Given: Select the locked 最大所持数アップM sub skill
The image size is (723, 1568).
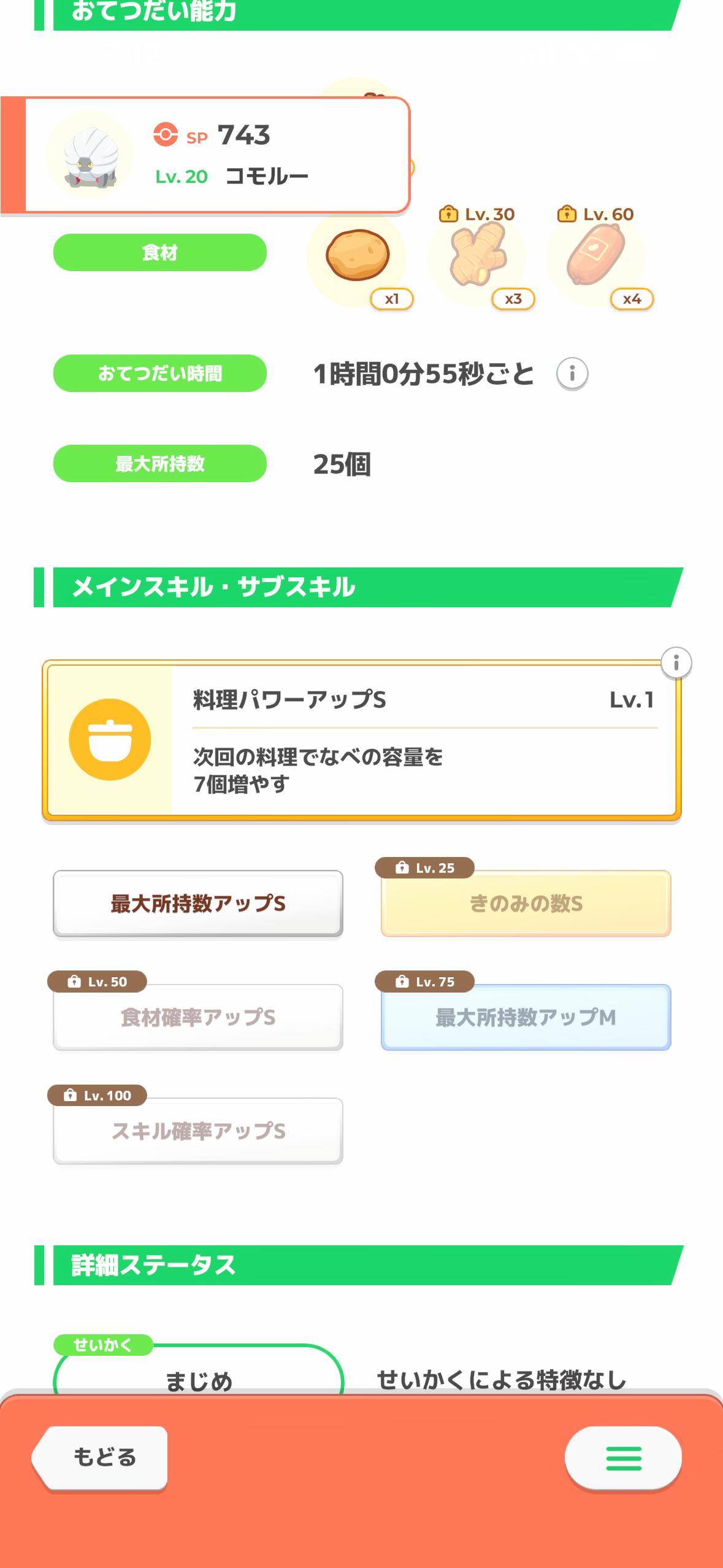Looking at the screenshot, I should [526, 1017].
